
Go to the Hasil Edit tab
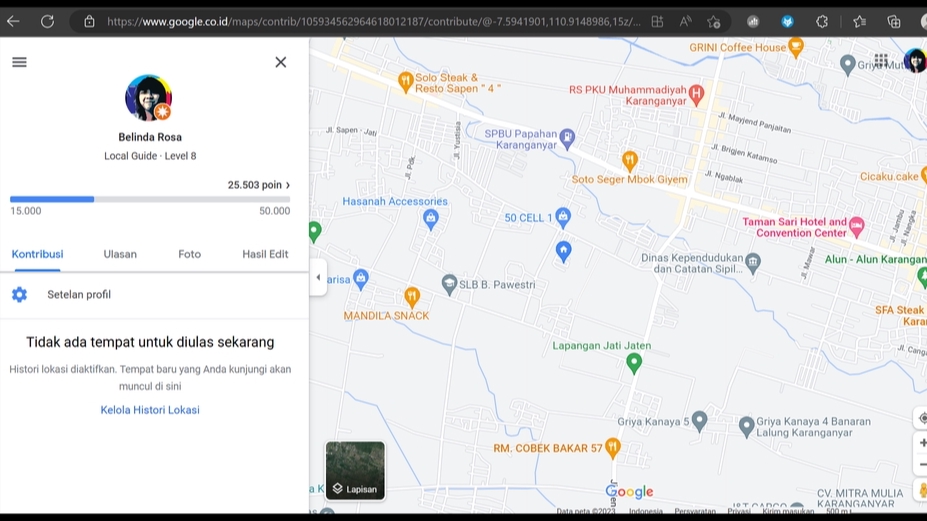(265, 254)
